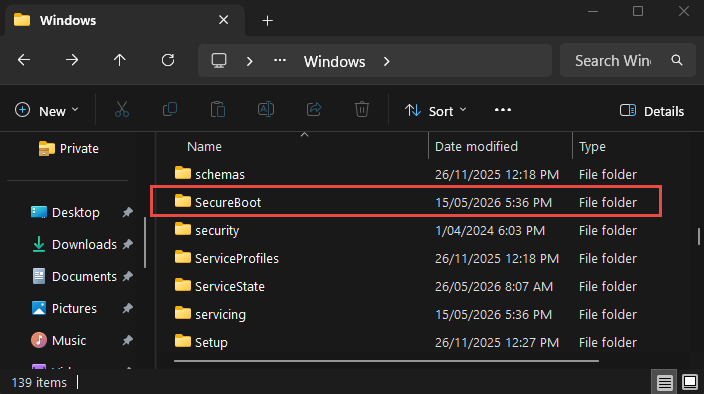Image resolution: width=704 pixels, height=394 pixels.
Task: Open Desktop in quick access
Action: 65,212
